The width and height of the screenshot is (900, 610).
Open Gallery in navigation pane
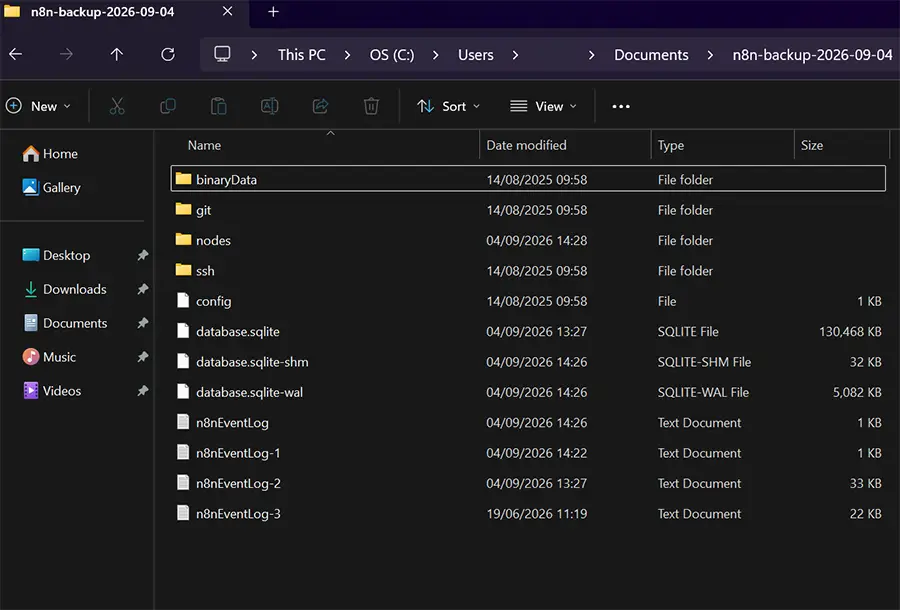click(52, 188)
